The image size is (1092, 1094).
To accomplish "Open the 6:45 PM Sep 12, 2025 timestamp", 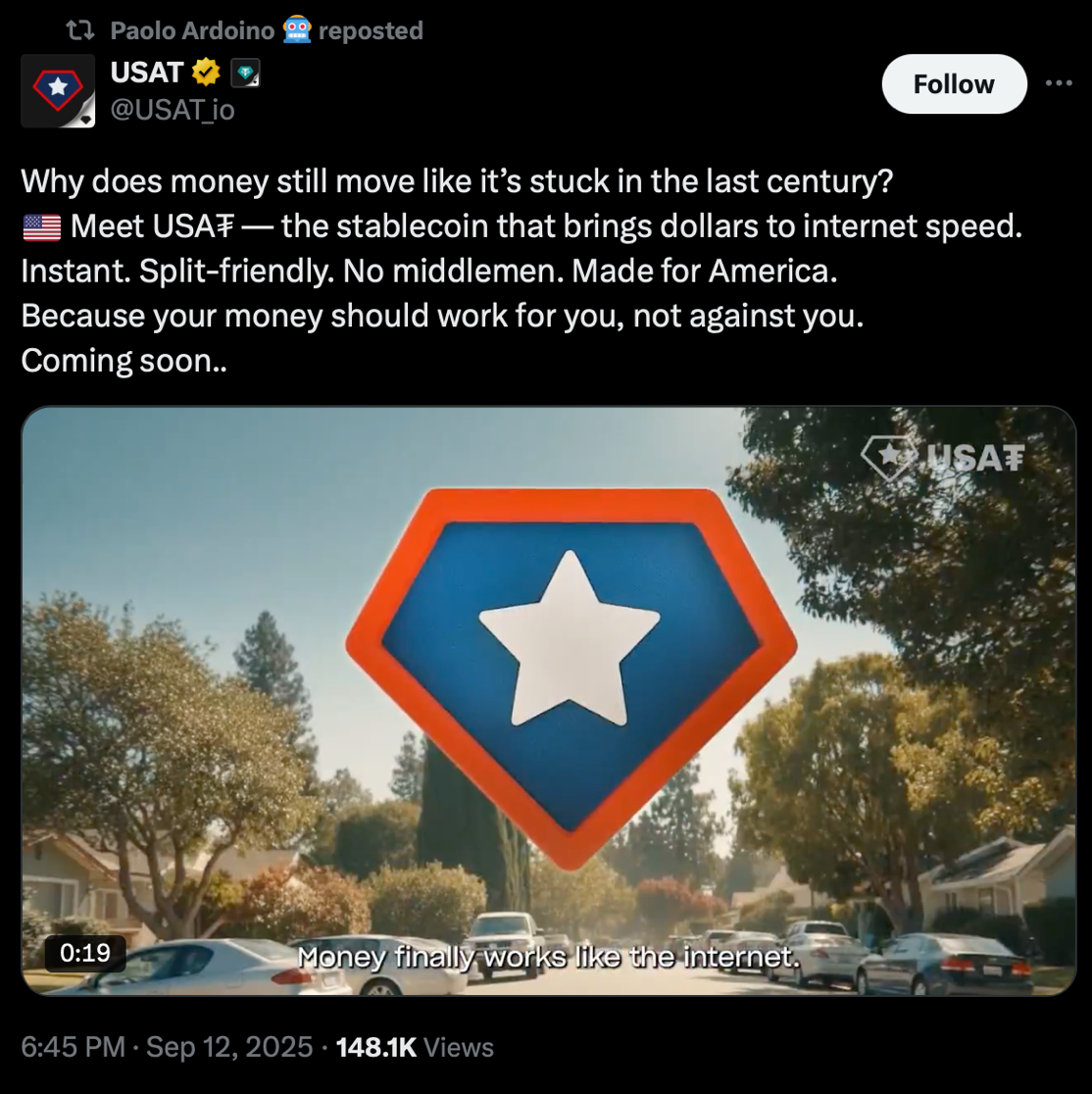I will click(167, 1047).
